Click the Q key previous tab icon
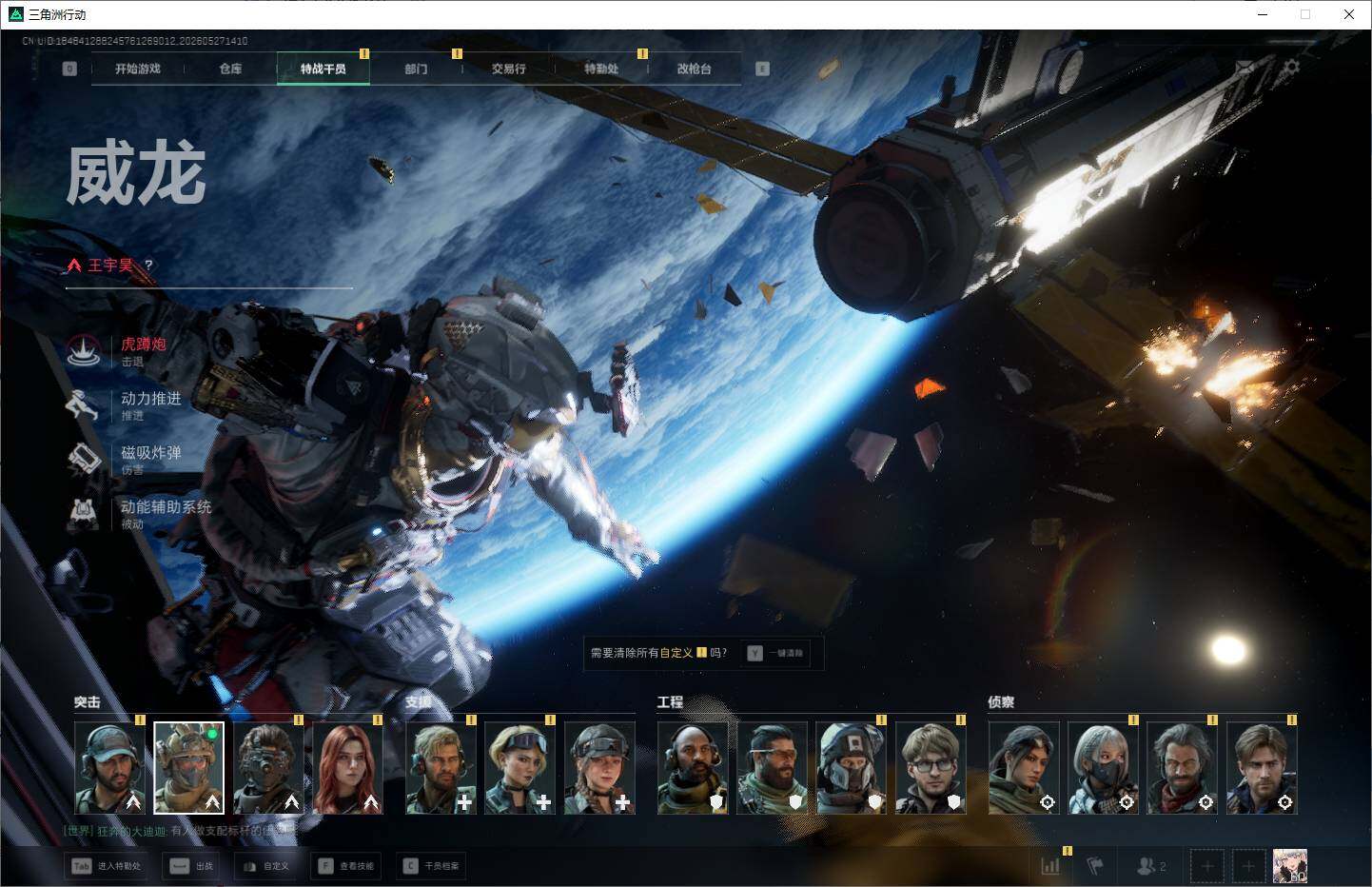Image resolution: width=1372 pixels, height=887 pixels. pyautogui.click(x=69, y=69)
